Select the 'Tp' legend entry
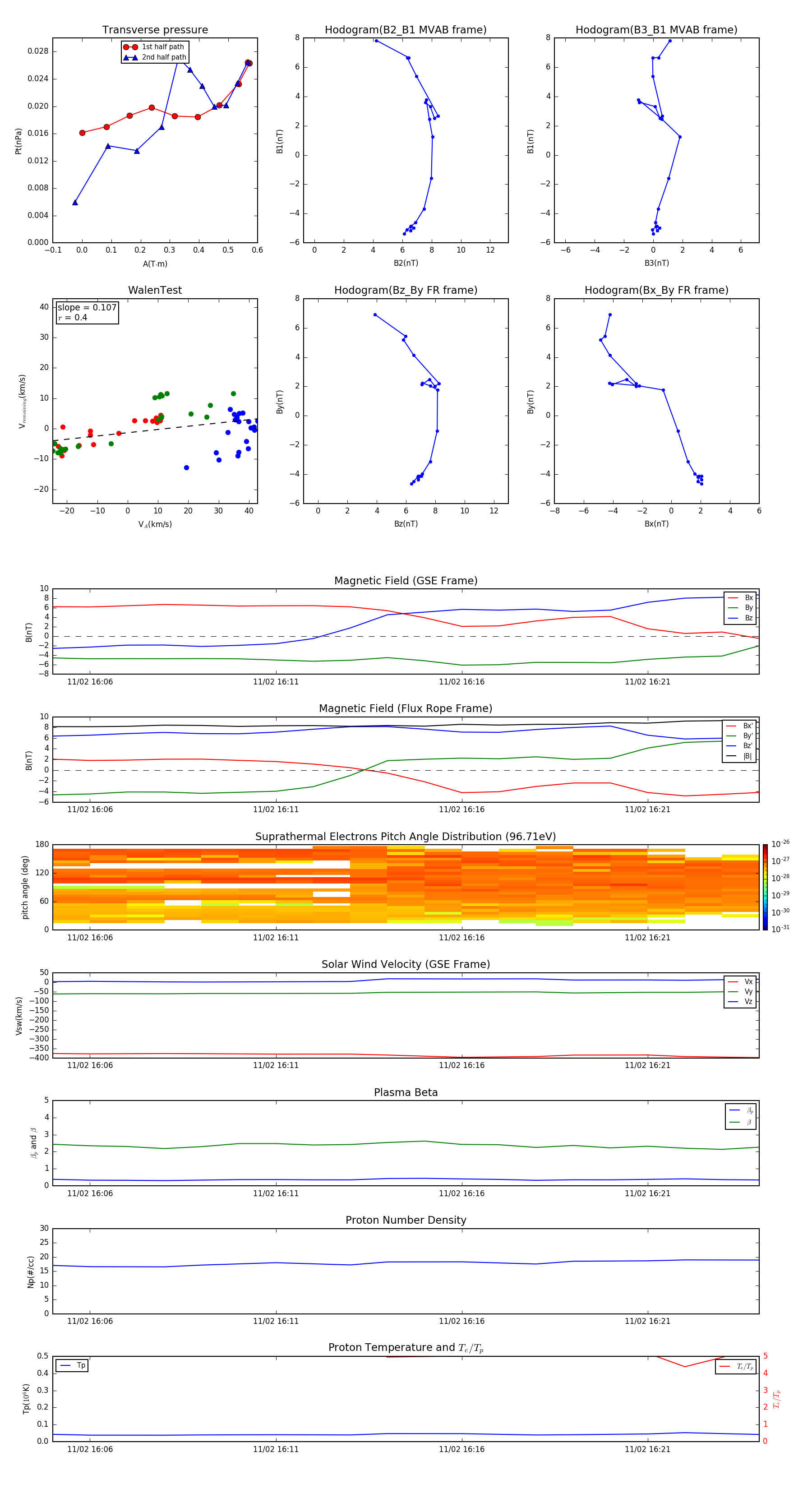The width and height of the screenshot is (812, 1489). 72,1365
